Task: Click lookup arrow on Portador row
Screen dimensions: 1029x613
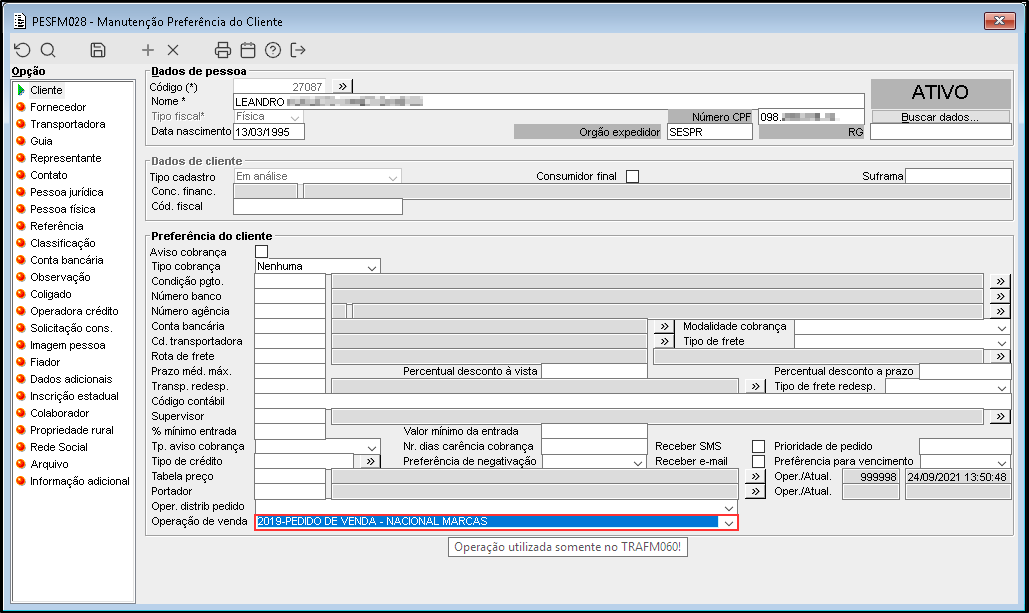Action: (x=755, y=491)
